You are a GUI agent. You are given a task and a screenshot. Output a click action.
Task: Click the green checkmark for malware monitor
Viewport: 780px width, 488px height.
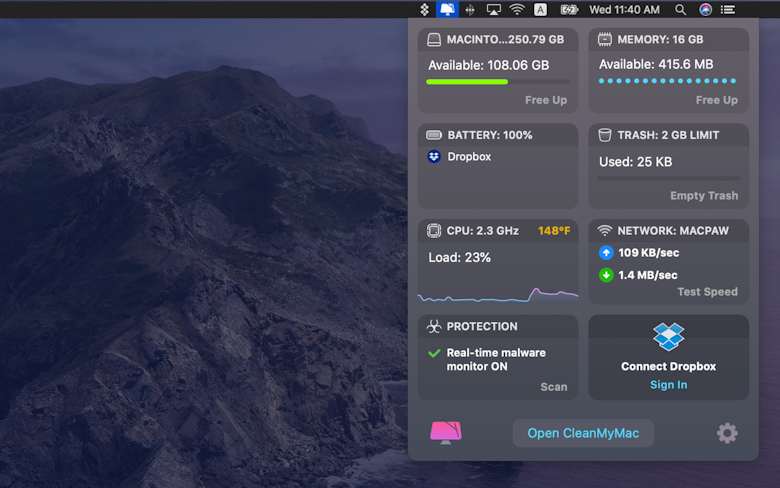pyautogui.click(x=434, y=353)
